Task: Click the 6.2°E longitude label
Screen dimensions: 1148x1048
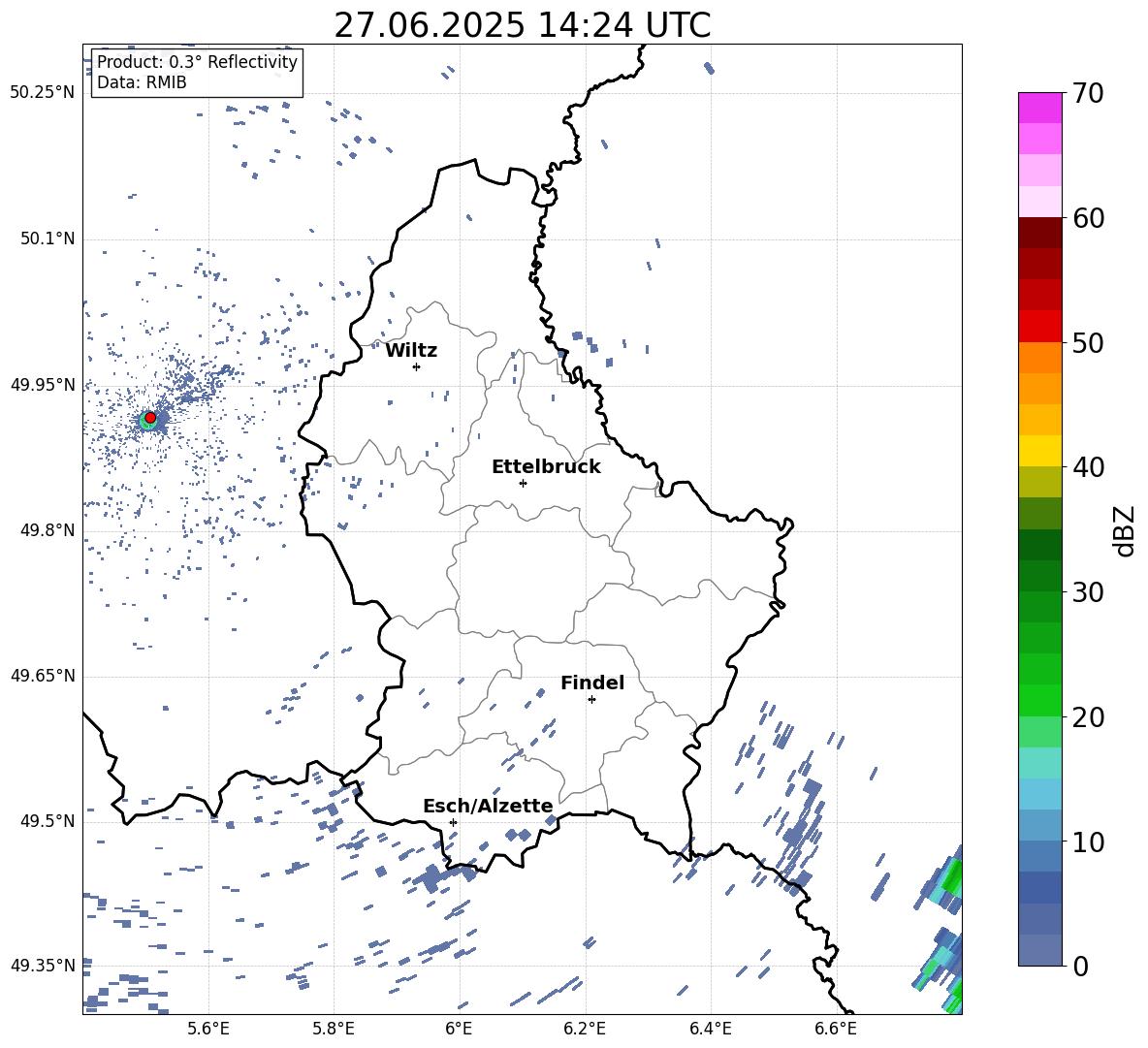Action: (585, 1029)
